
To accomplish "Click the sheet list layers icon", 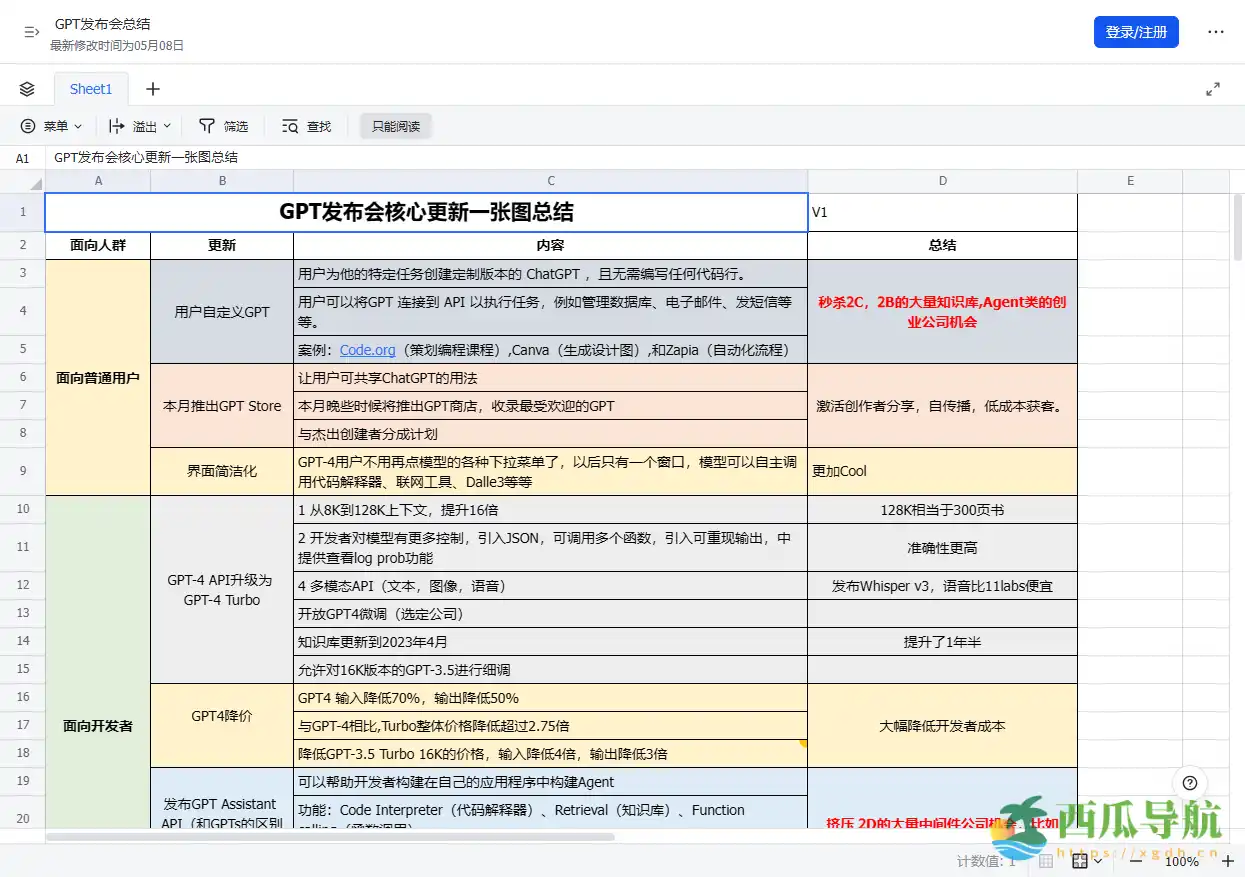I will (26, 88).
